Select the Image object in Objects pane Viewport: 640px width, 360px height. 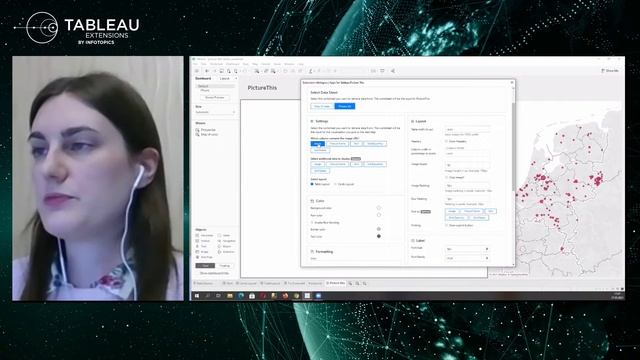click(202, 252)
